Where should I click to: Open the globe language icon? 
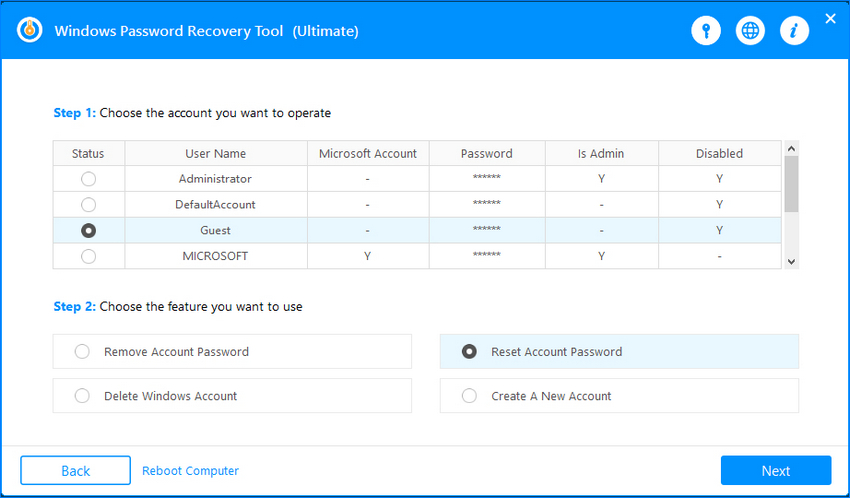(750, 30)
